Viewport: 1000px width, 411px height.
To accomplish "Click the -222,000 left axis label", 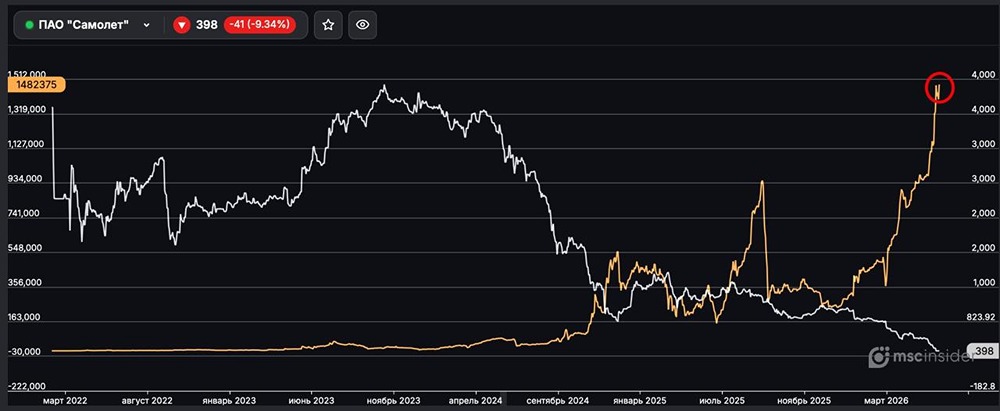I will pos(27,386).
